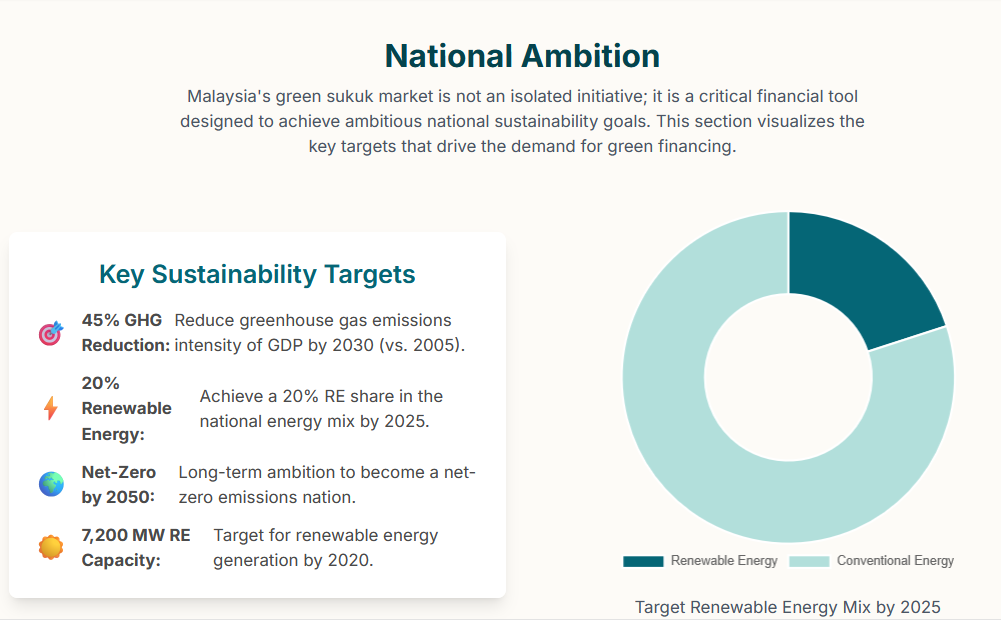
Task: Select the bold 20% Renewable Energy label
Action: click(x=126, y=408)
